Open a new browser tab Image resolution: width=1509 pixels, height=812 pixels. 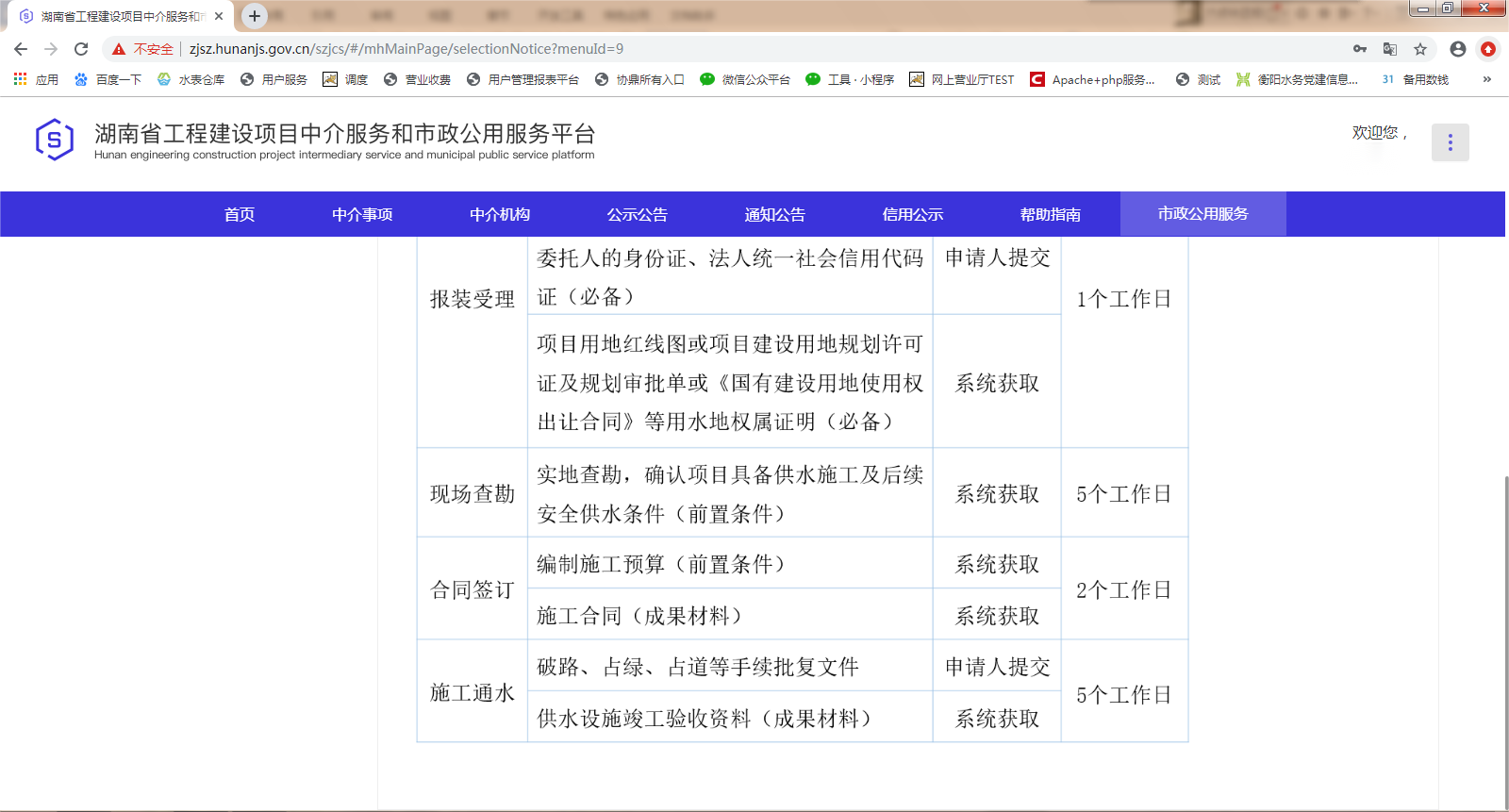click(x=255, y=16)
